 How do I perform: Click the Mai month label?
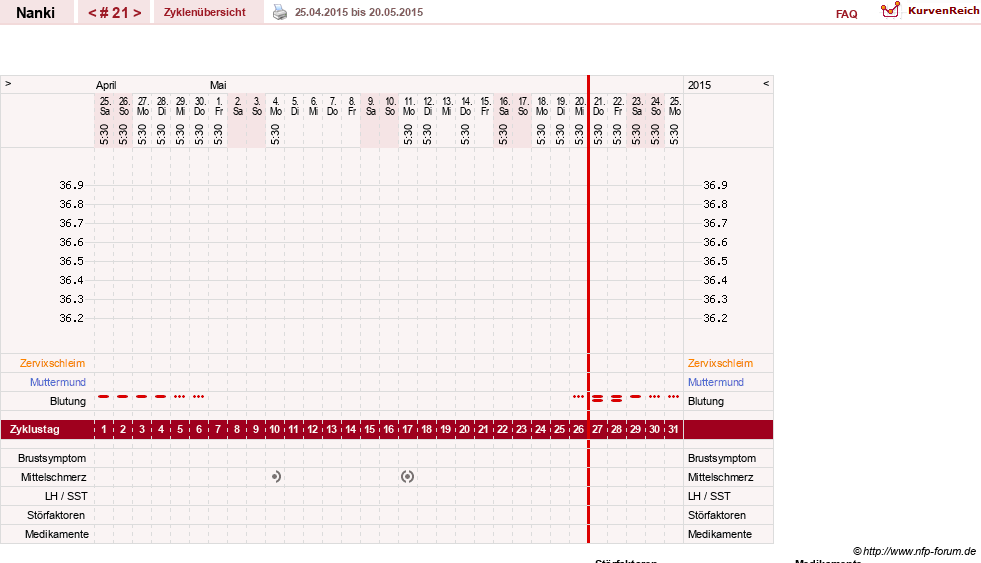pos(218,85)
